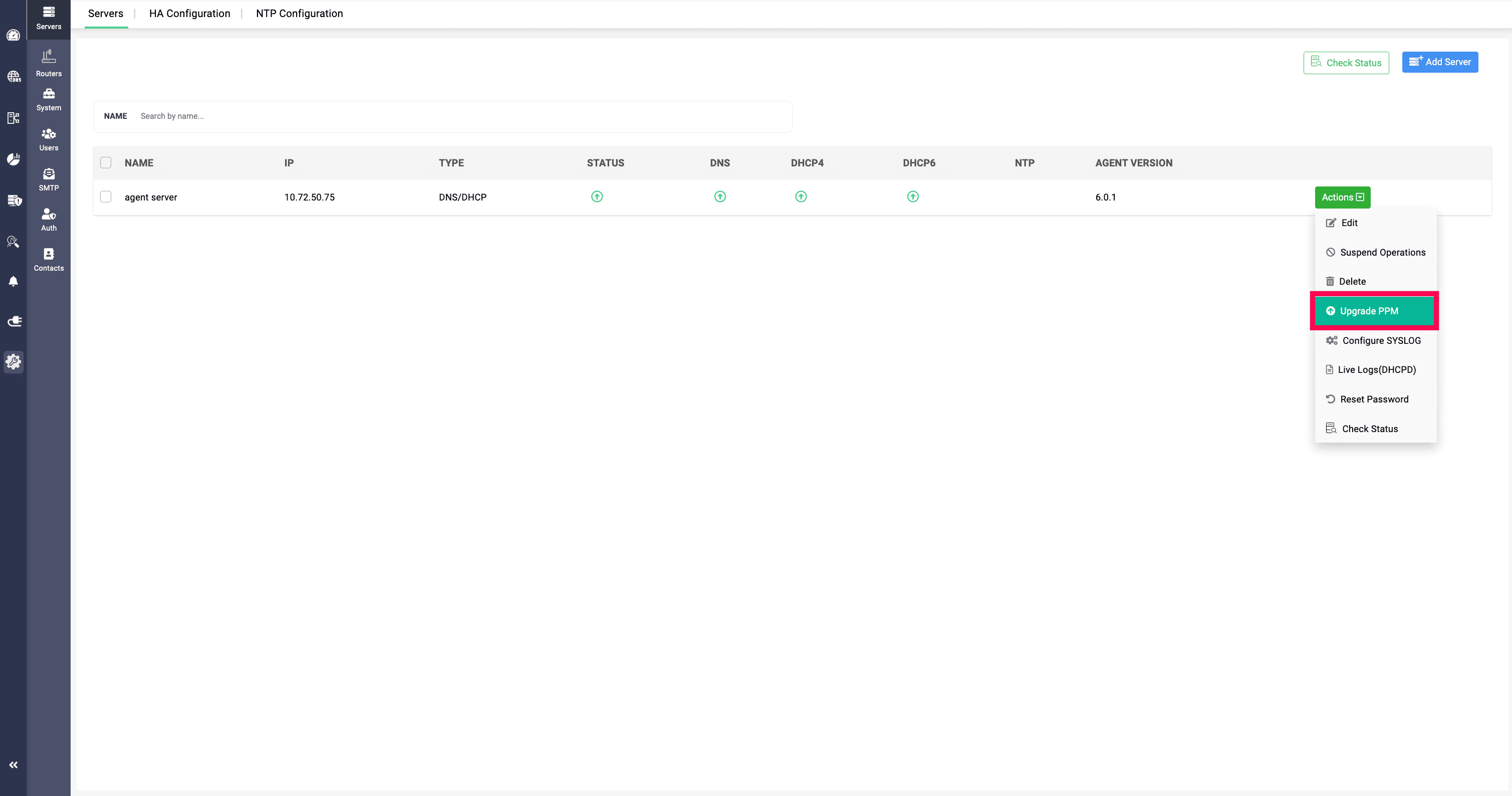
Task: Open the pie chart reports icon
Action: coord(13,158)
